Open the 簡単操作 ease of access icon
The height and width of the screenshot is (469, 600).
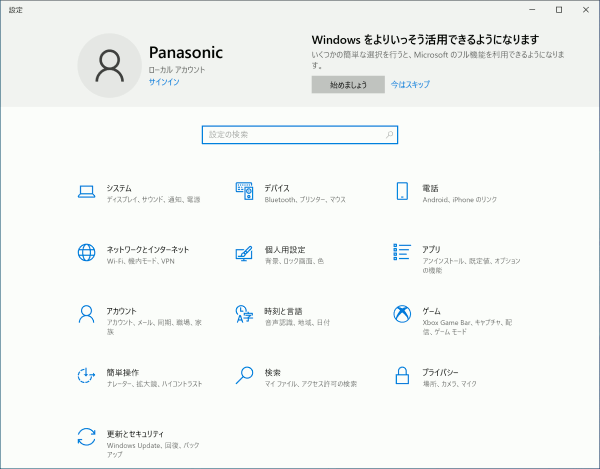[x=86, y=375]
